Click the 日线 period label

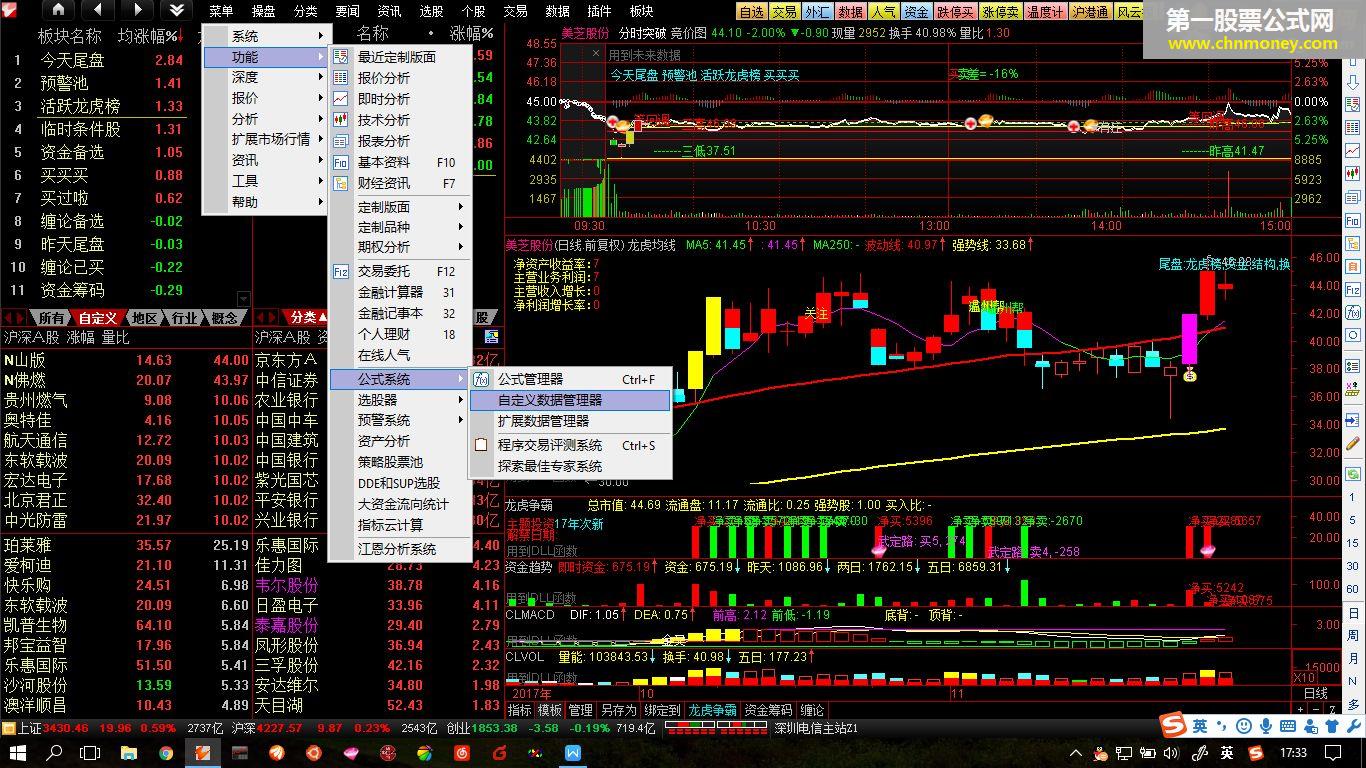point(1316,693)
